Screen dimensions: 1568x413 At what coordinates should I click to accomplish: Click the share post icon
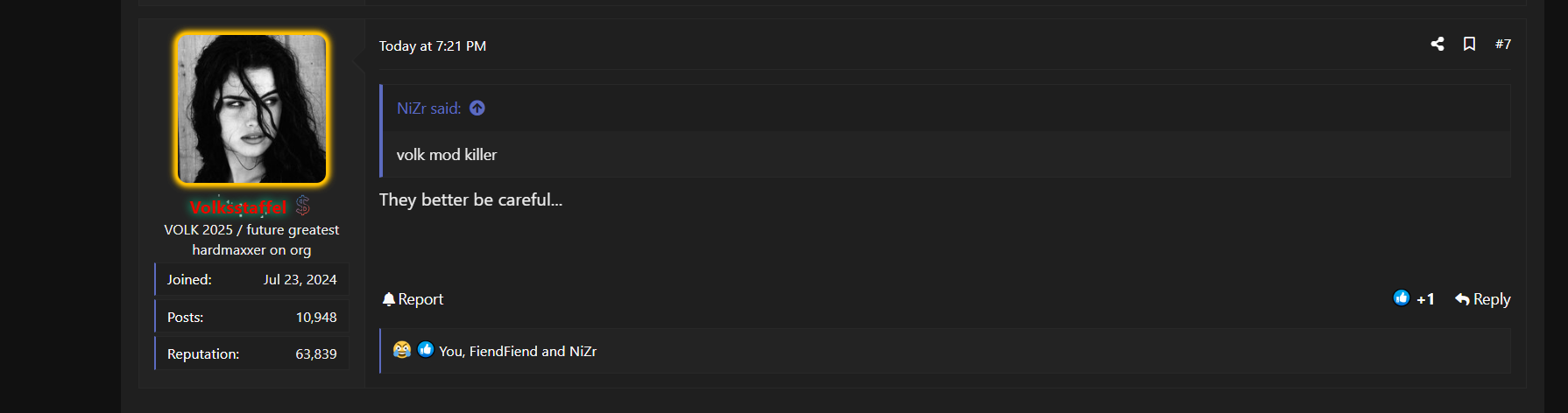pyautogui.click(x=1437, y=44)
